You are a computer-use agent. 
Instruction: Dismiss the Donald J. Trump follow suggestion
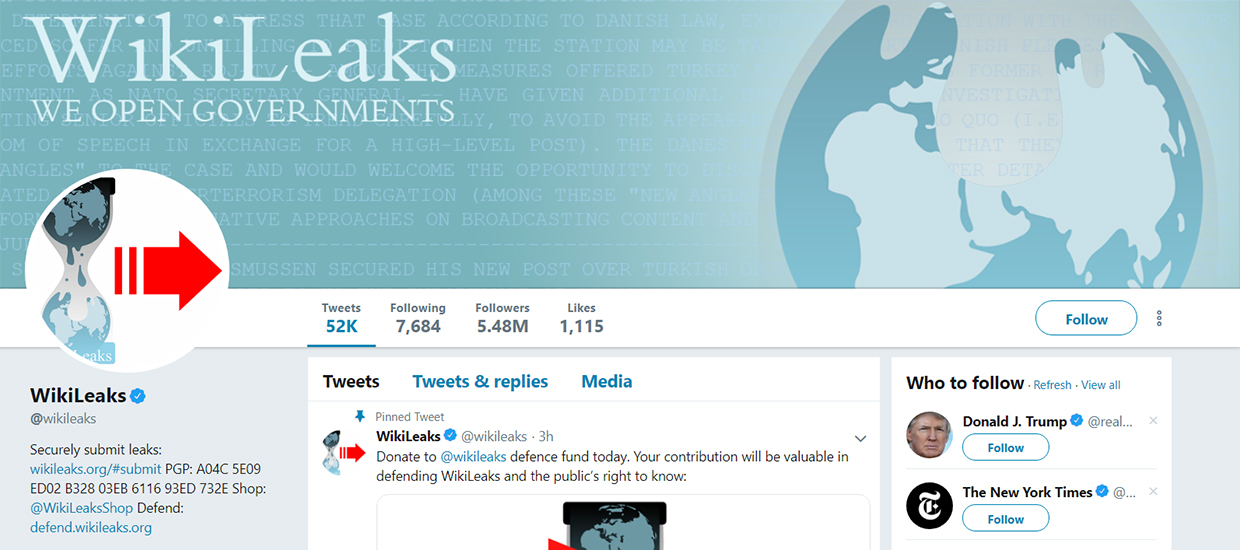click(x=1153, y=421)
